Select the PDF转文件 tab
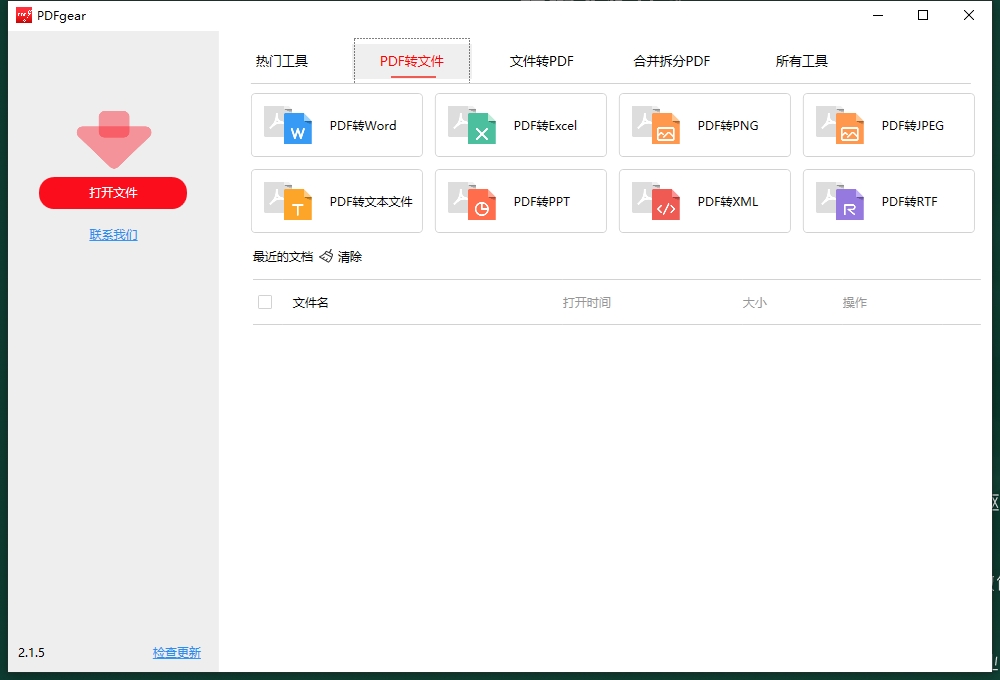This screenshot has height=680, width=1000. (x=412, y=61)
